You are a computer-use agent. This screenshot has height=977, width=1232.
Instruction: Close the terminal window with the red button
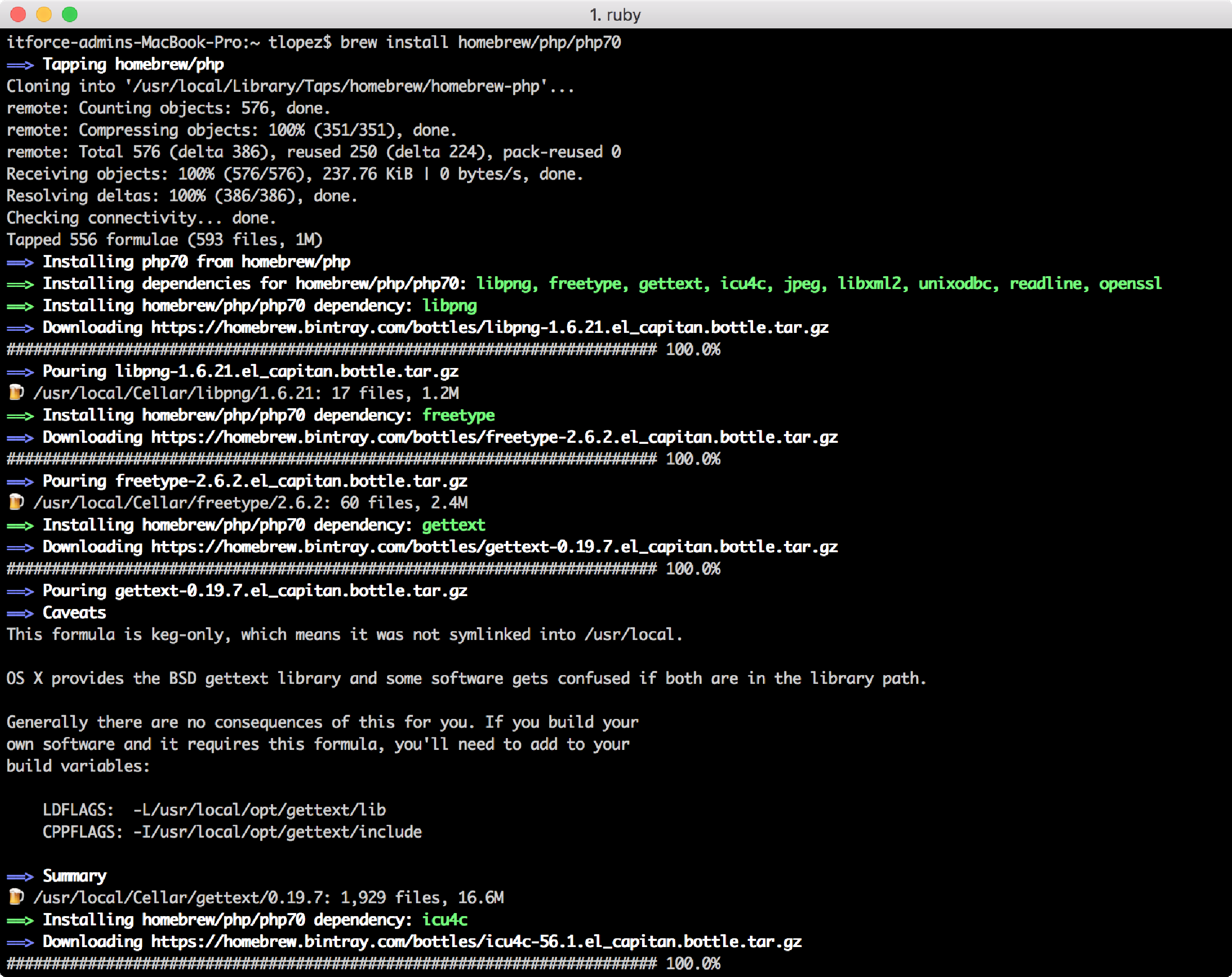[x=18, y=14]
